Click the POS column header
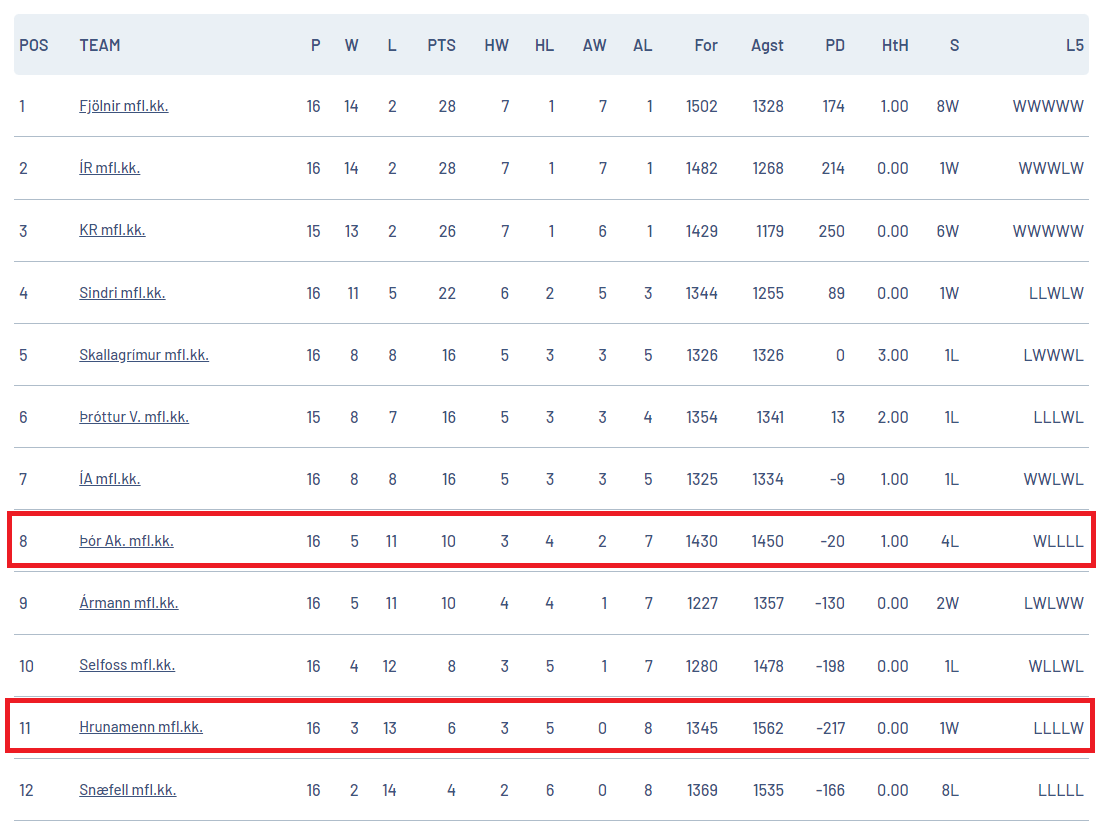Screen dimensions: 1103x834 (34, 46)
